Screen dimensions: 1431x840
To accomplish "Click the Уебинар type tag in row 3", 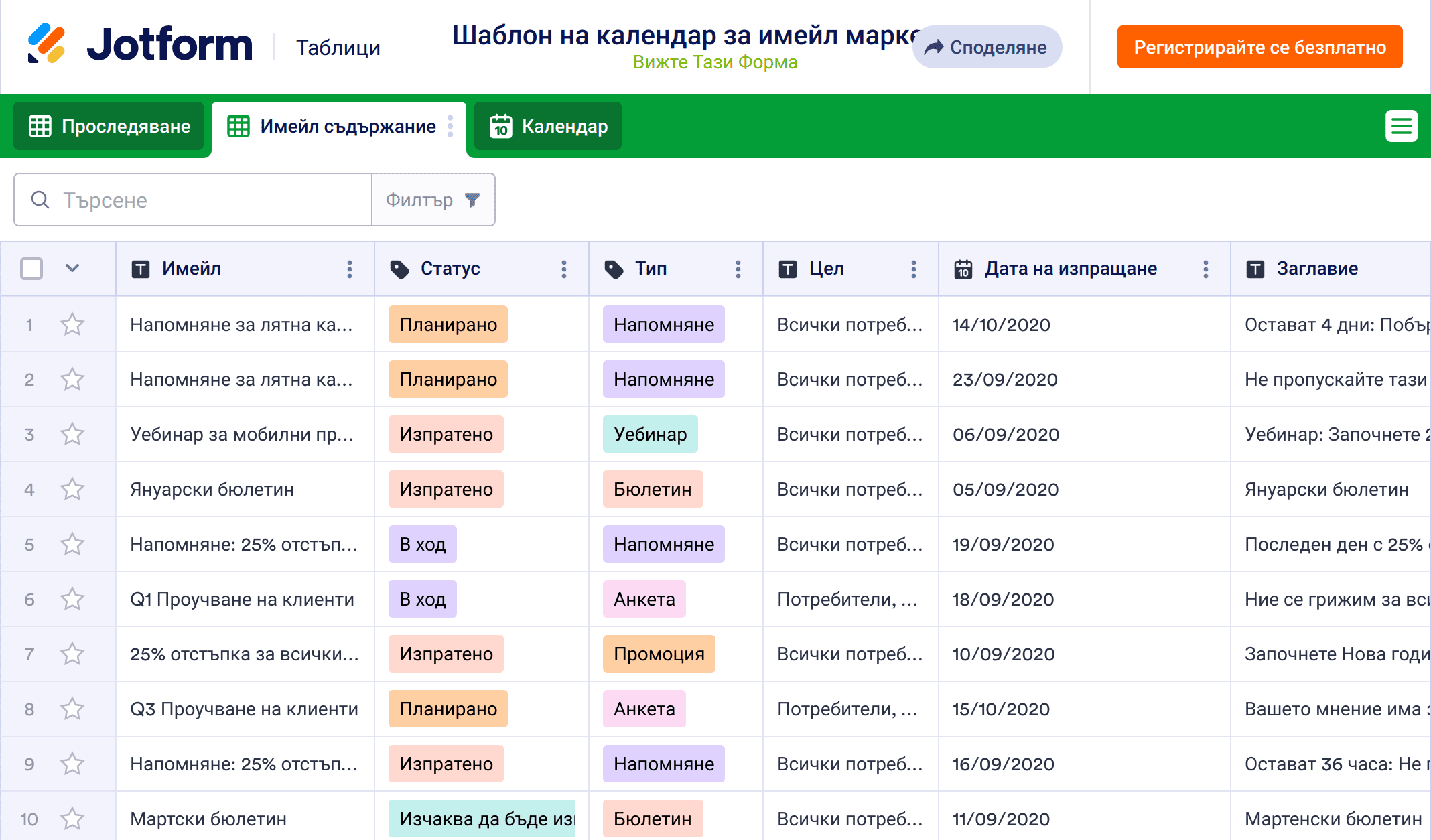I will [x=650, y=435].
